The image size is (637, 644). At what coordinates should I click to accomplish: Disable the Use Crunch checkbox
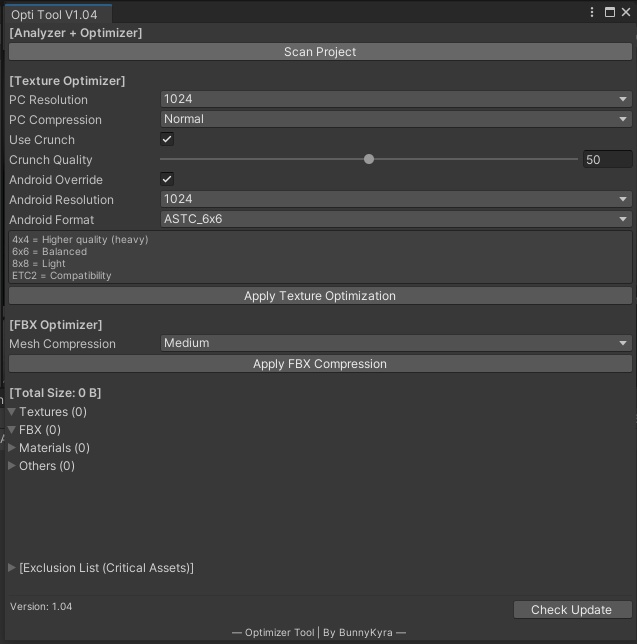[x=168, y=139]
